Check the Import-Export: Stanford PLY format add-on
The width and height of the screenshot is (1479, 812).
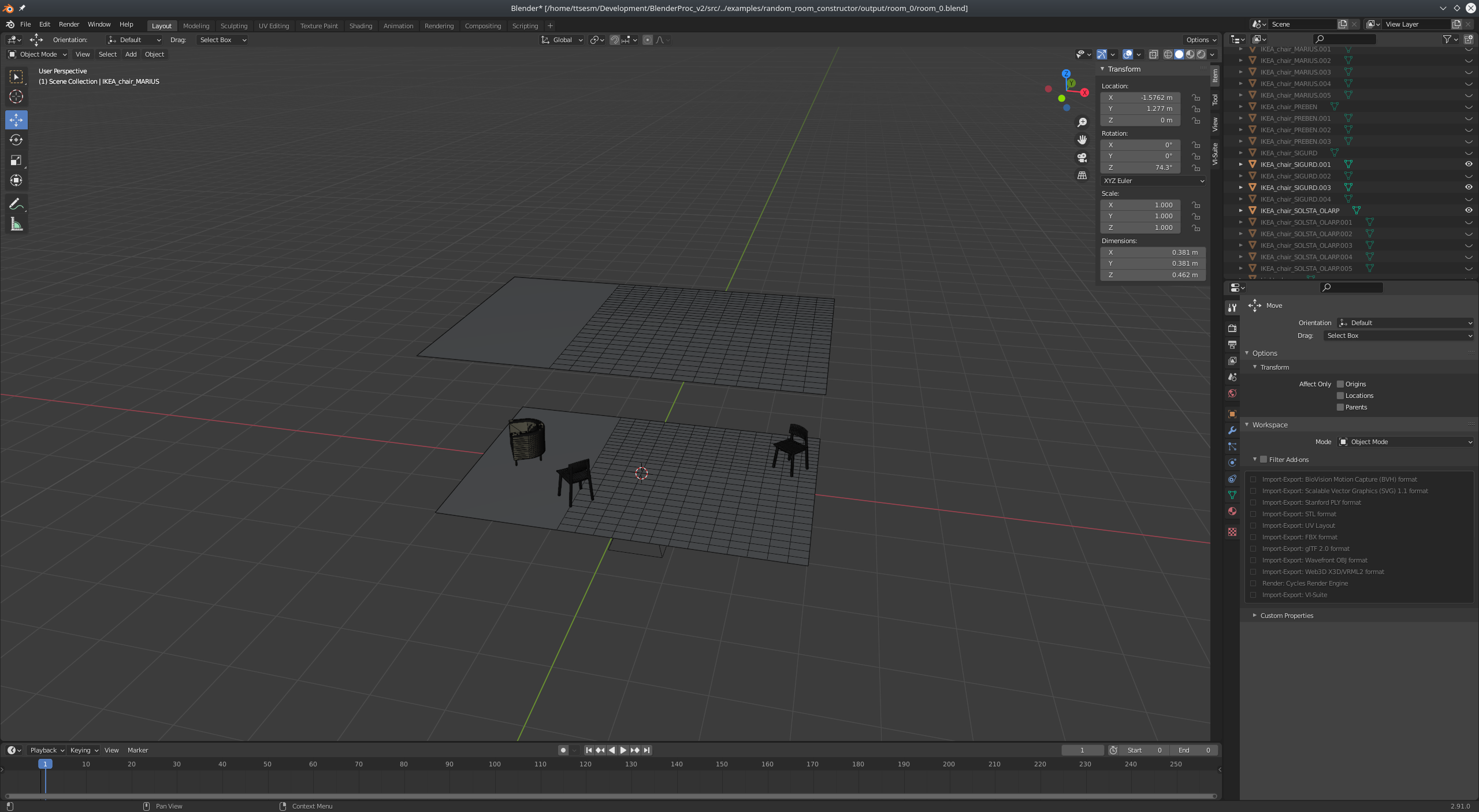[x=1253, y=502]
